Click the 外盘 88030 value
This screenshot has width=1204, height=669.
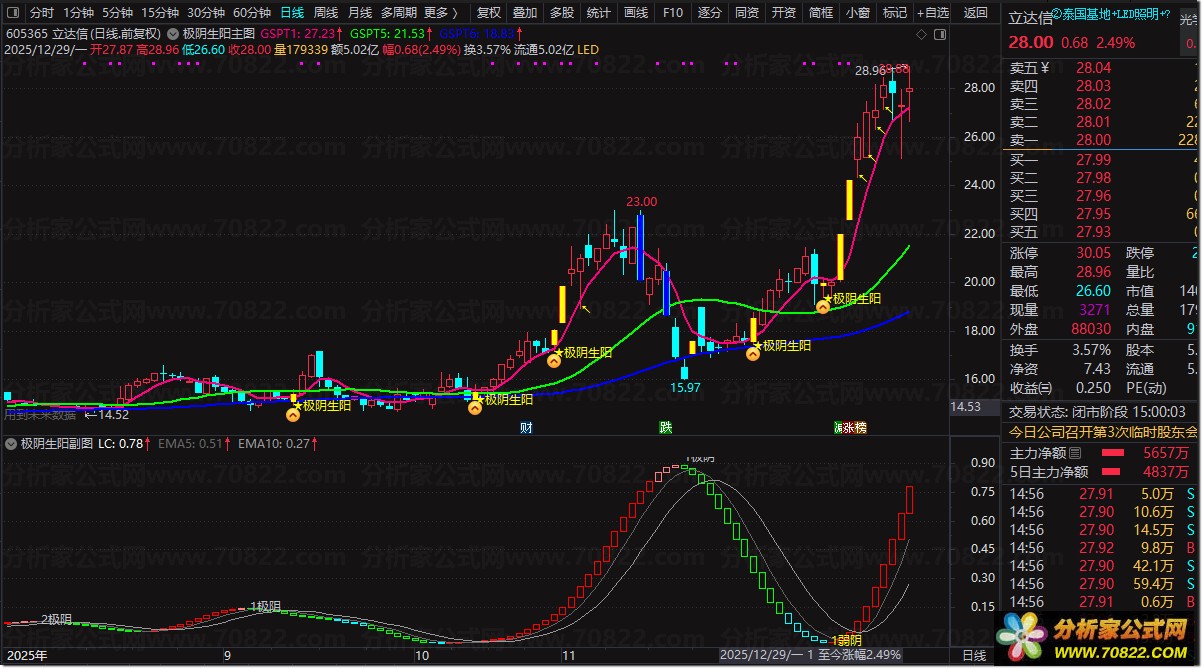1090,329
